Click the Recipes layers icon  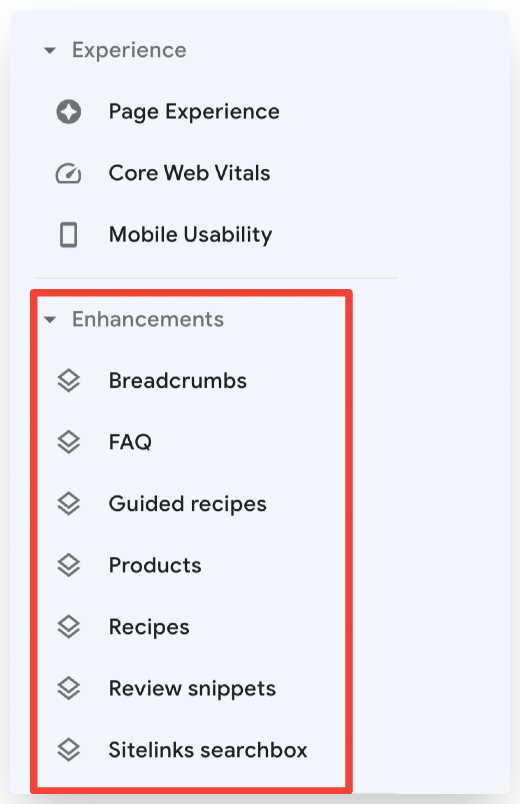(x=69, y=627)
